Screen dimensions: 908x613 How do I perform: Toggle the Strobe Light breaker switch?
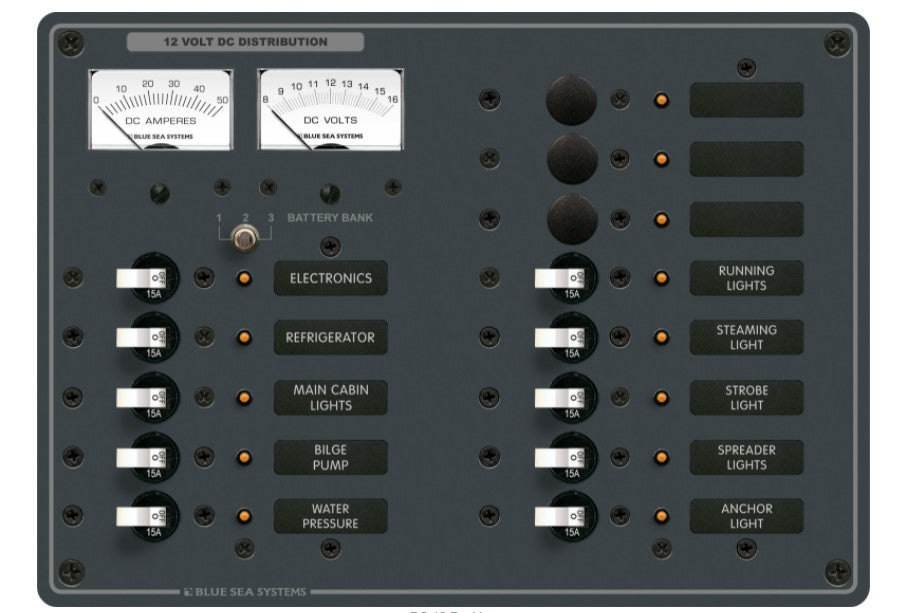pos(559,397)
